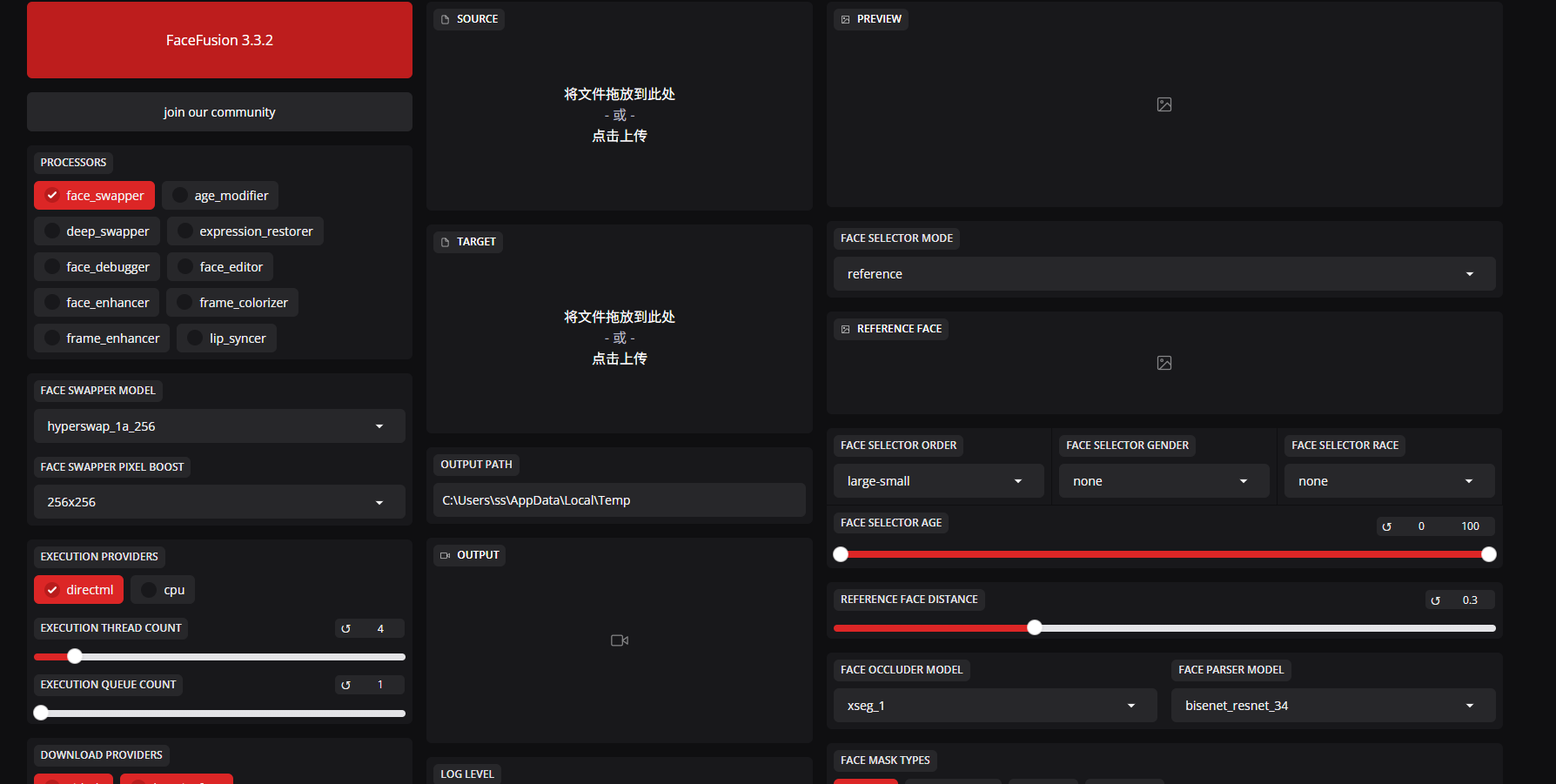Image resolution: width=1556 pixels, height=784 pixels.
Task: Enable the frame_enhancer processor
Action: pyautogui.click(x=102, y=338)
